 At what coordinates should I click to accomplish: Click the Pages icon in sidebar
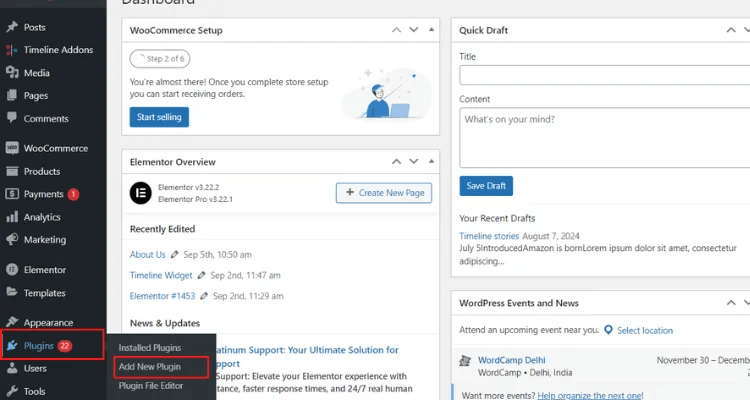point(12,95)
